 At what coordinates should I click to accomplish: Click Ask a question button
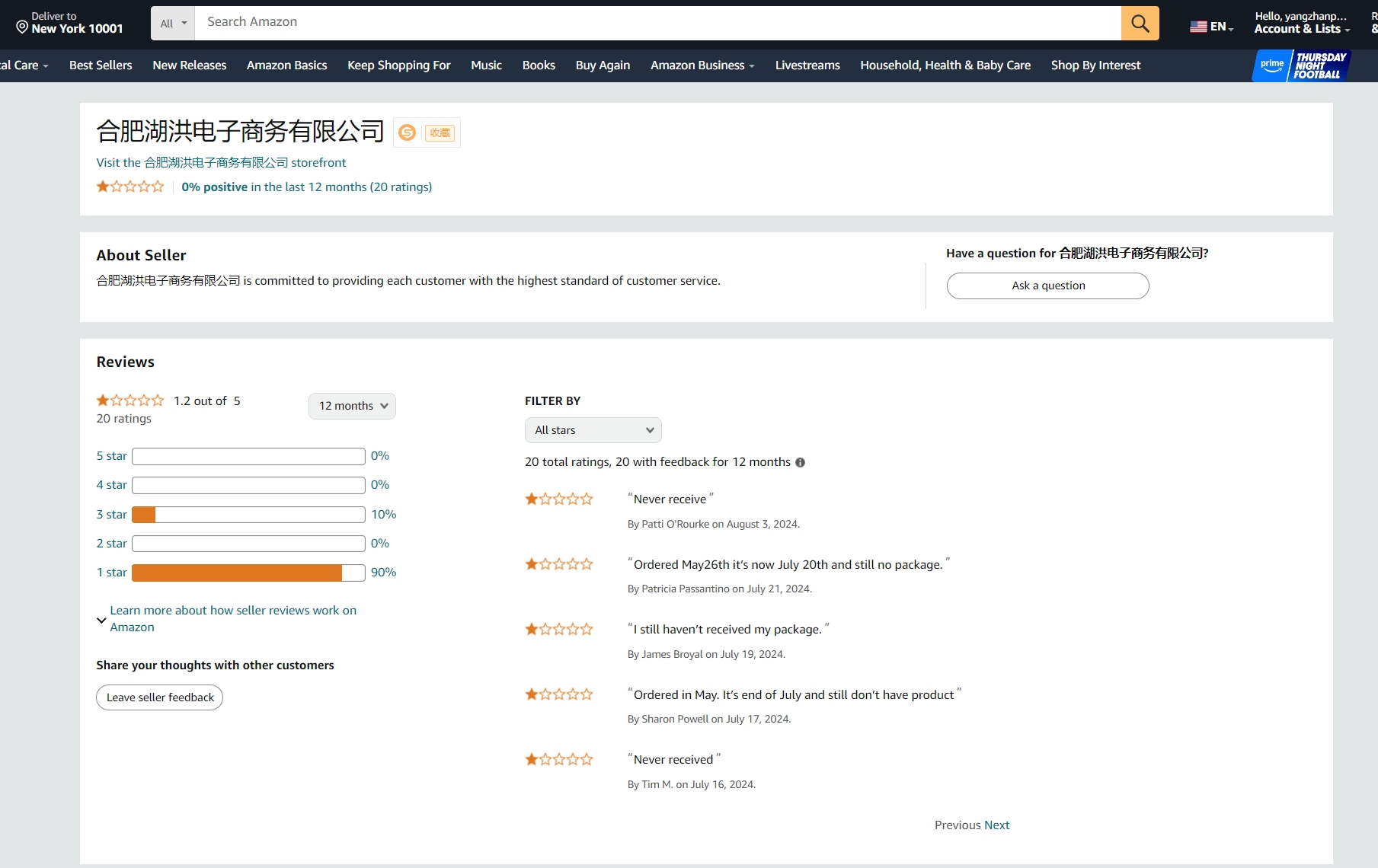1047,286
